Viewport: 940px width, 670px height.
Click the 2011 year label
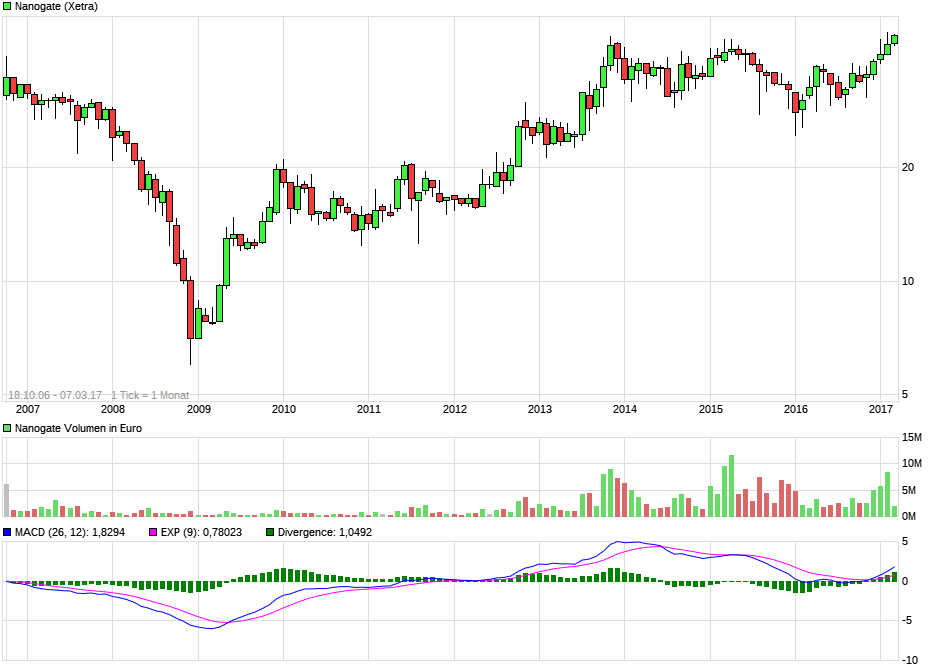click(369, 409)
